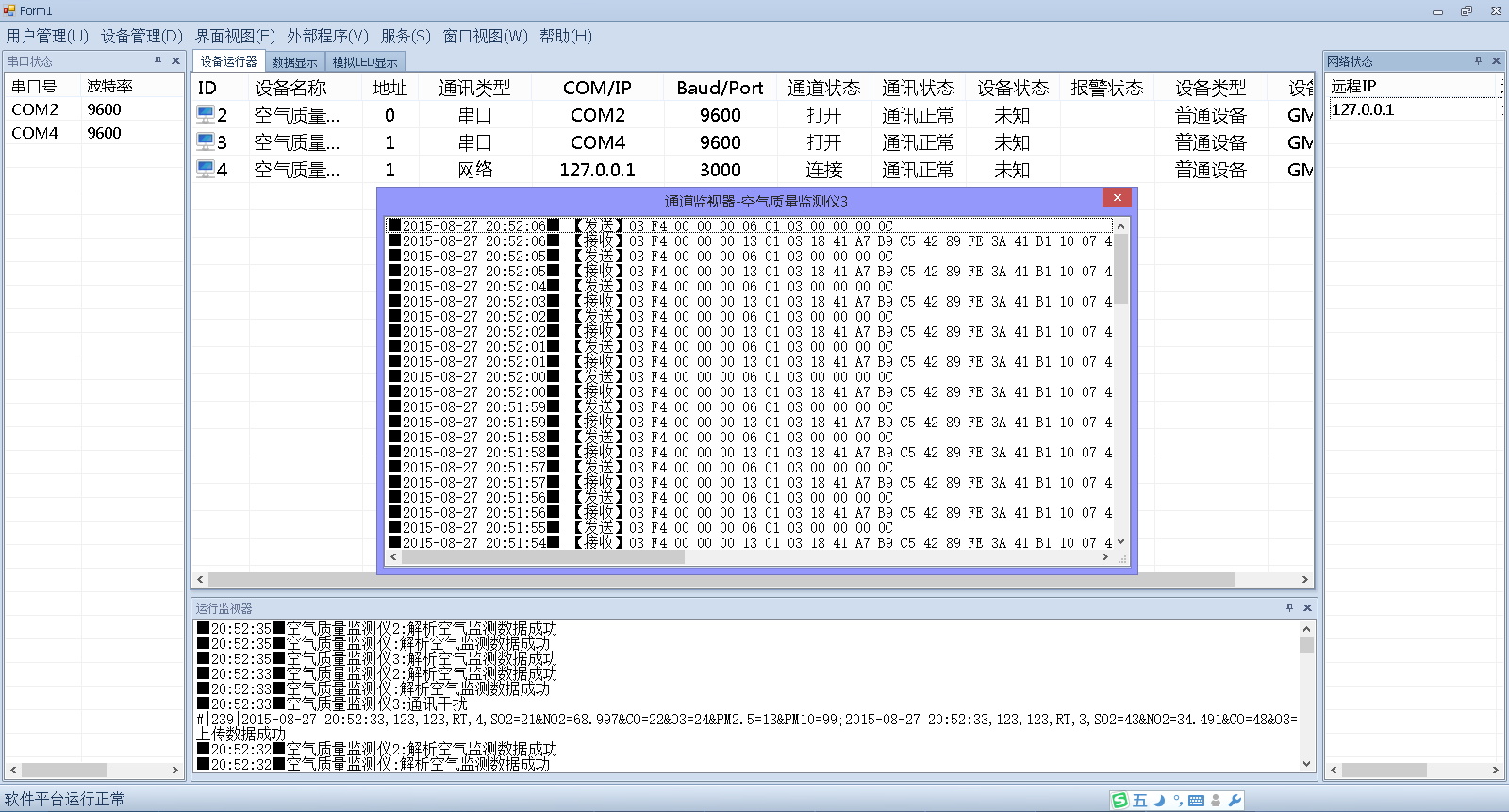Click horizontal scrollbar thumb in 通道监视器

click(x=542, y=557)
